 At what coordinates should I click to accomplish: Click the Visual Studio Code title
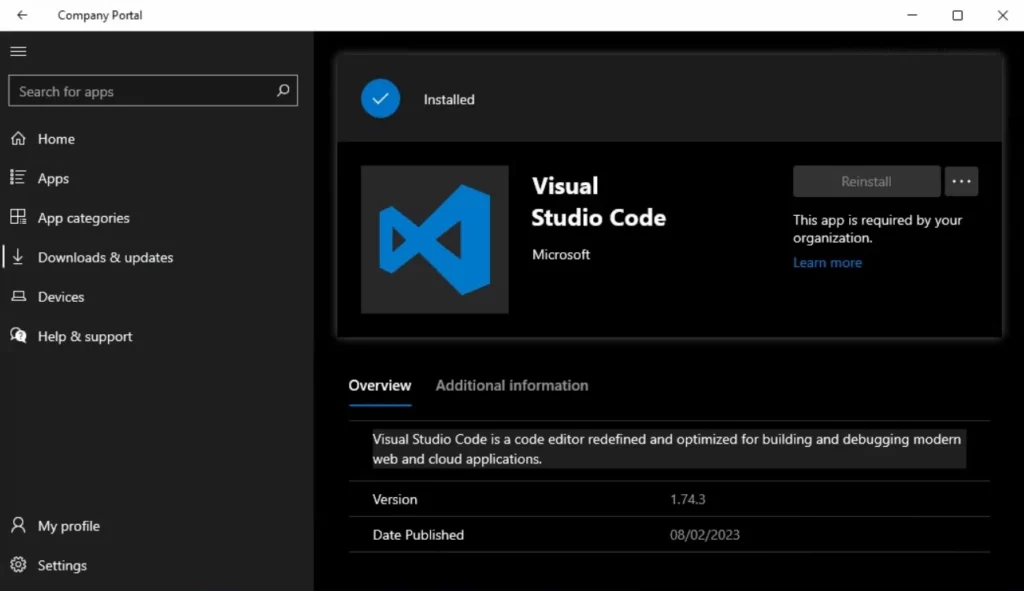(598, 202)
